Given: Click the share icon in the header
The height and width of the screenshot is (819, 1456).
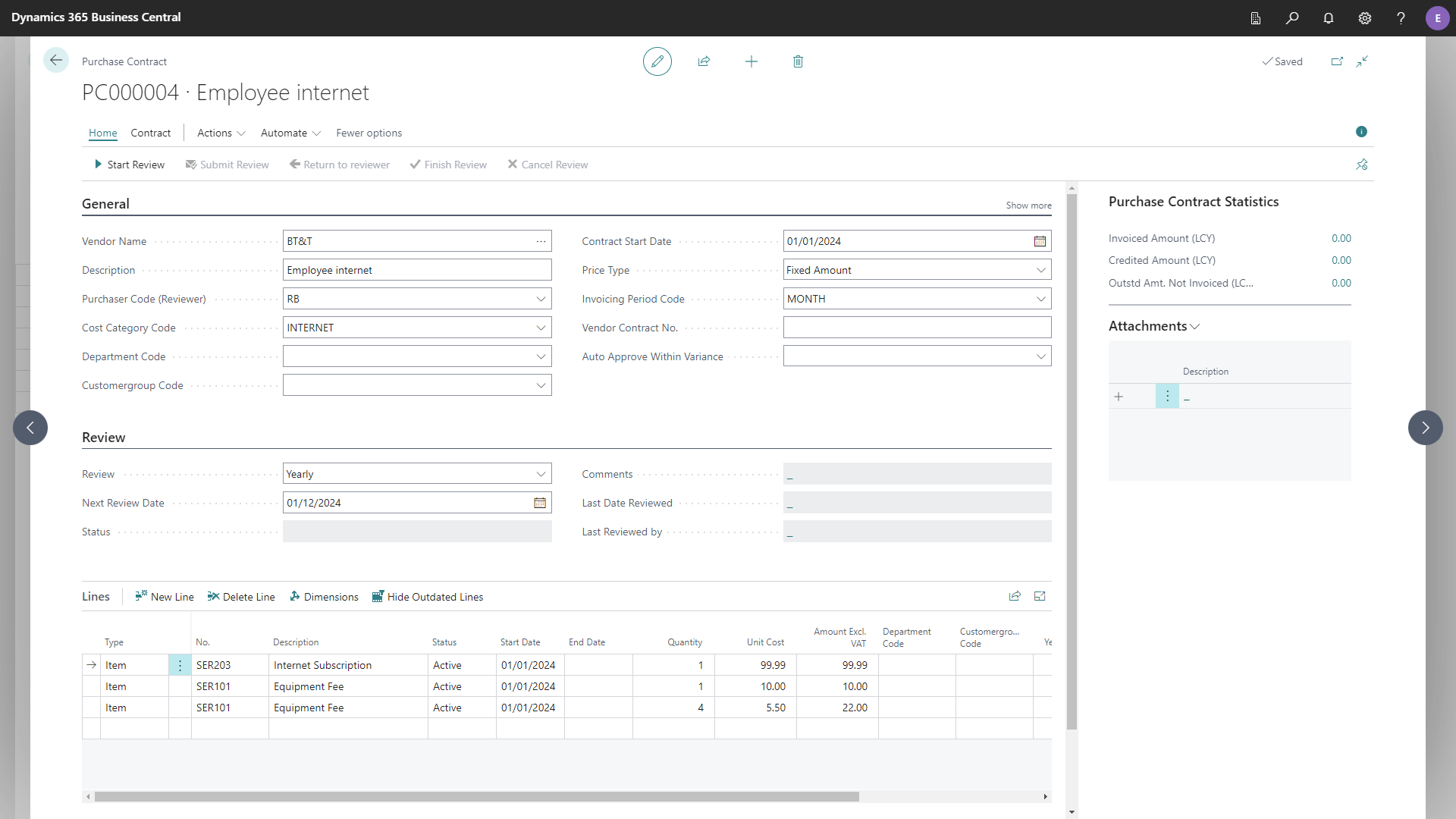Looking at the screenshot, I should tap(704, 61).
